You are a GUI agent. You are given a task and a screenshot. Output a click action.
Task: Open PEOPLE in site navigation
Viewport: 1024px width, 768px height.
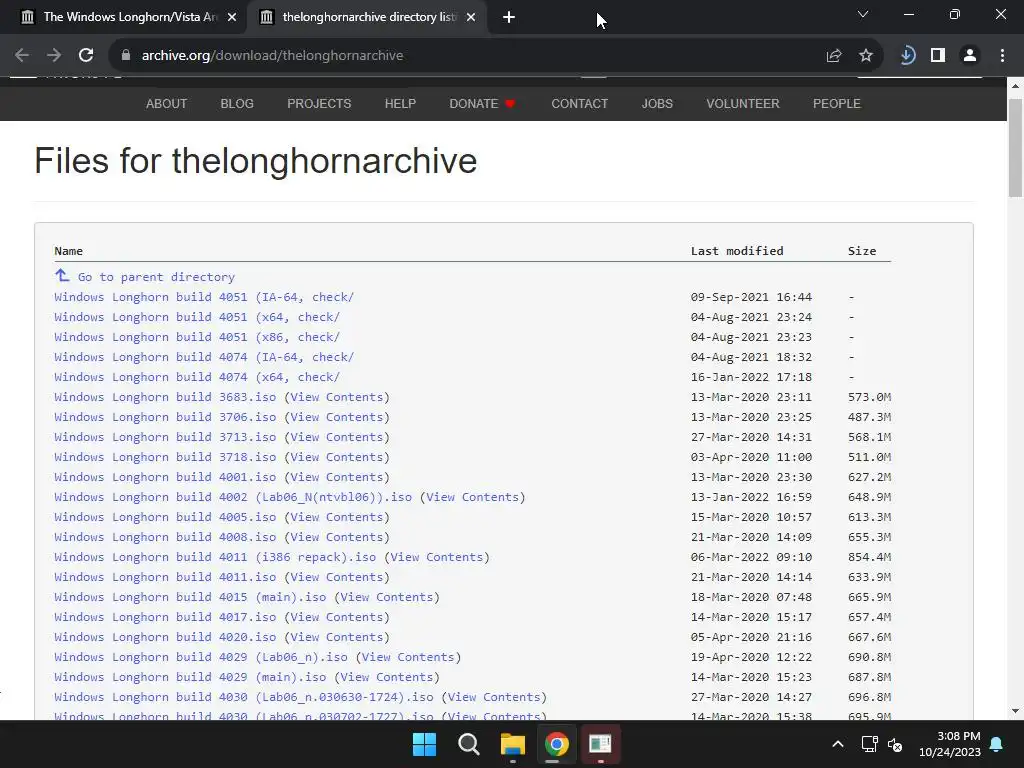837,104
